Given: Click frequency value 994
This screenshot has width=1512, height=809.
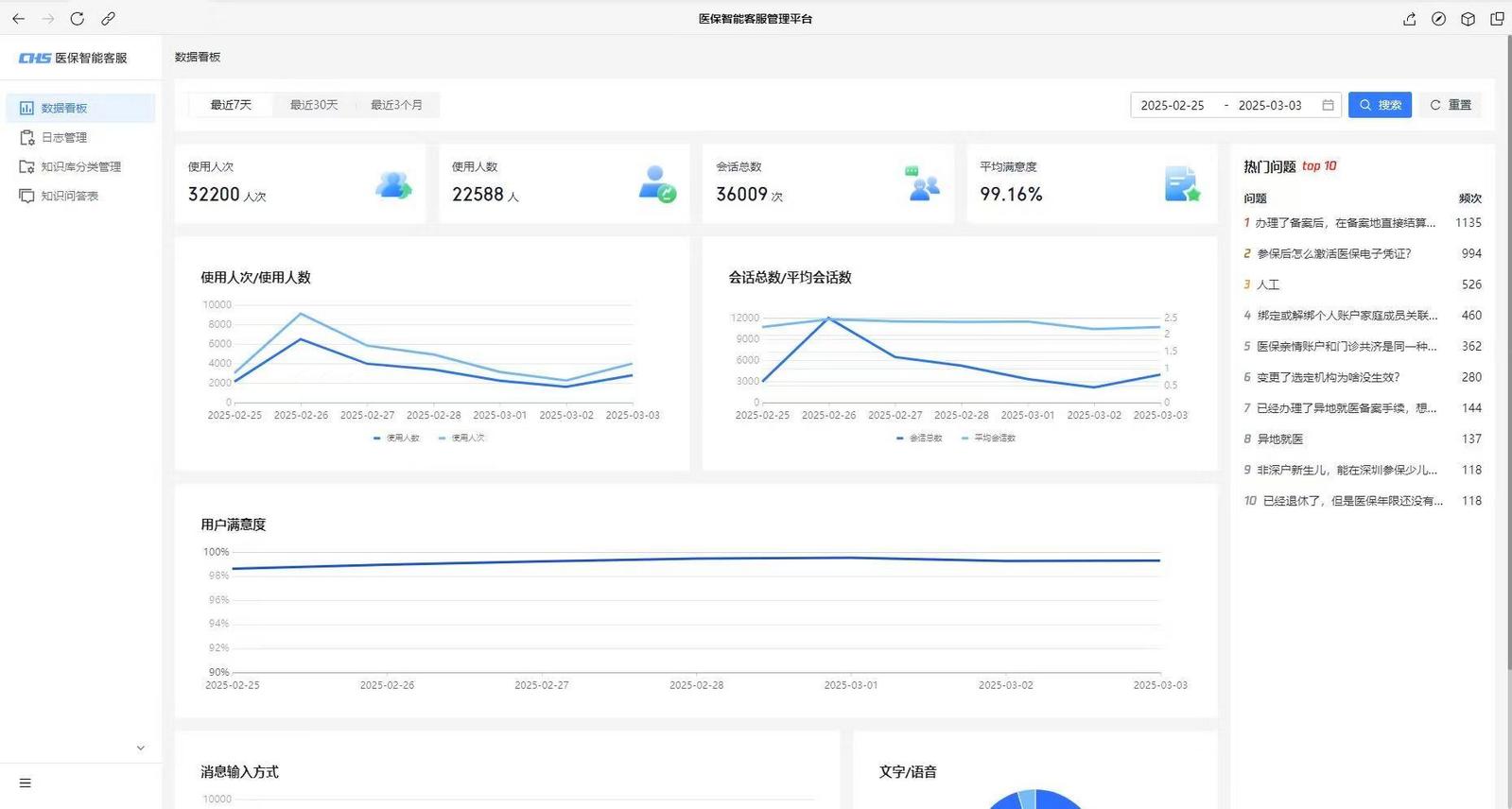Looking at the screenshot, I should pos(1471,253).
